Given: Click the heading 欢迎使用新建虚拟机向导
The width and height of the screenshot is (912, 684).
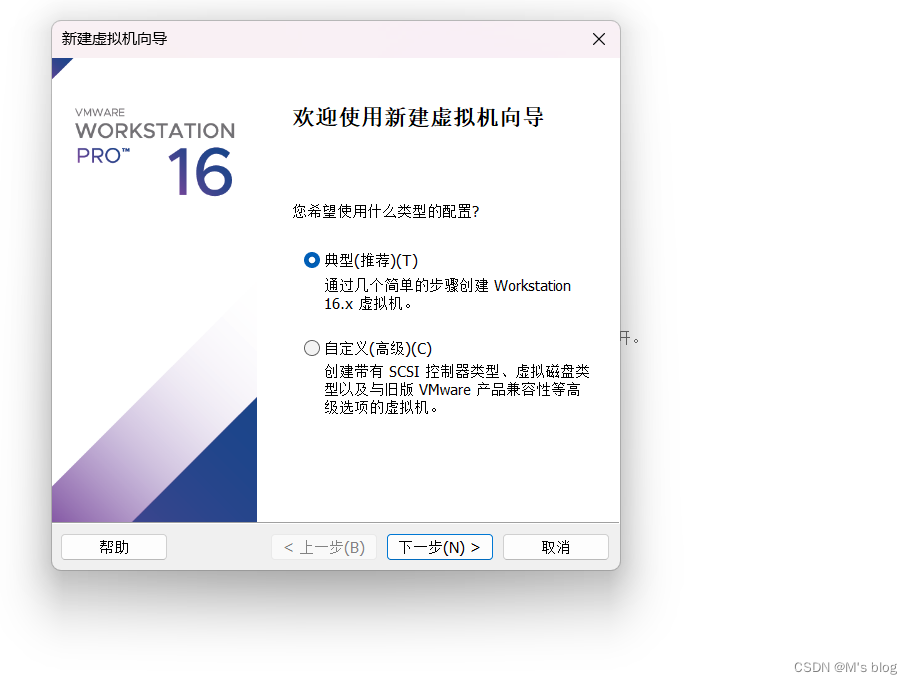Looking at the screenshot, I should 418,117.
